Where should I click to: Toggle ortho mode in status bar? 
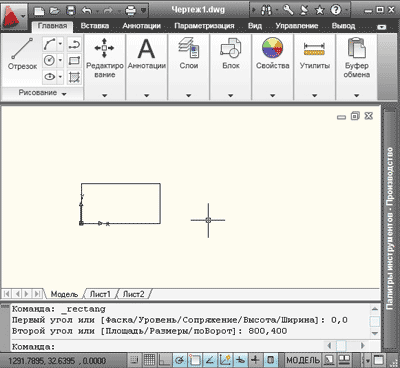coord(165,360)
